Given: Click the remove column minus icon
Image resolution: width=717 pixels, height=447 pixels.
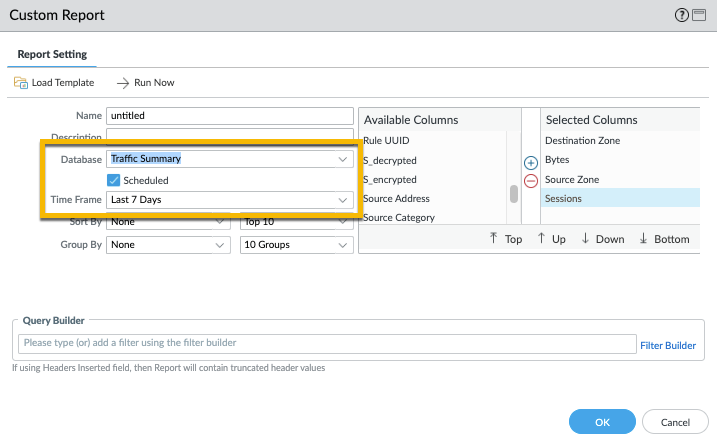Looking at the screenshot, I should 531,181.
